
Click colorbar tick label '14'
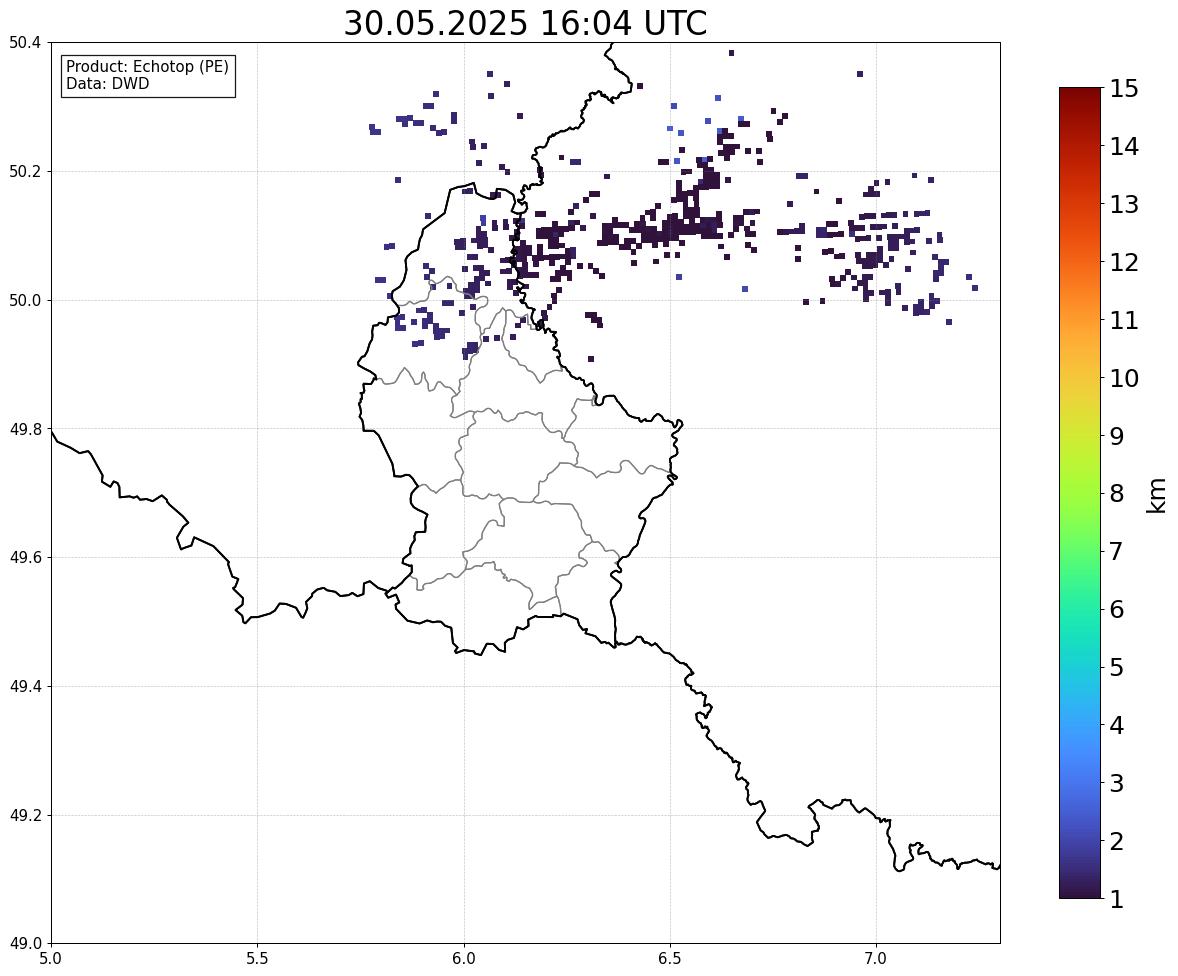pos(1124,146)
